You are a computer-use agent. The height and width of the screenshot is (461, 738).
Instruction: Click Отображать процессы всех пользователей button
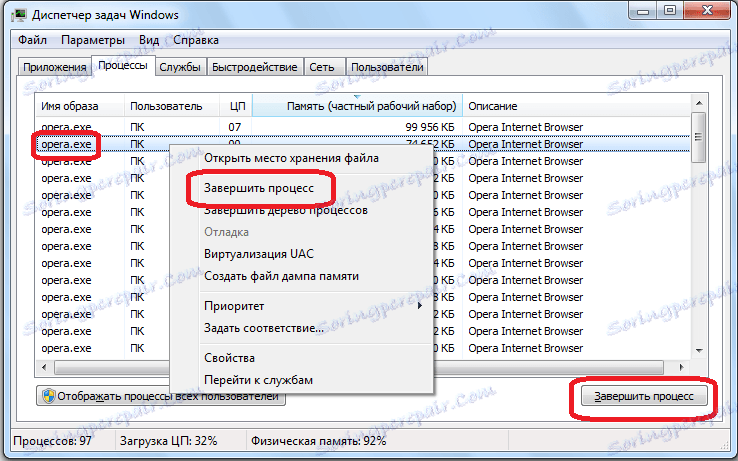(161, 396)
